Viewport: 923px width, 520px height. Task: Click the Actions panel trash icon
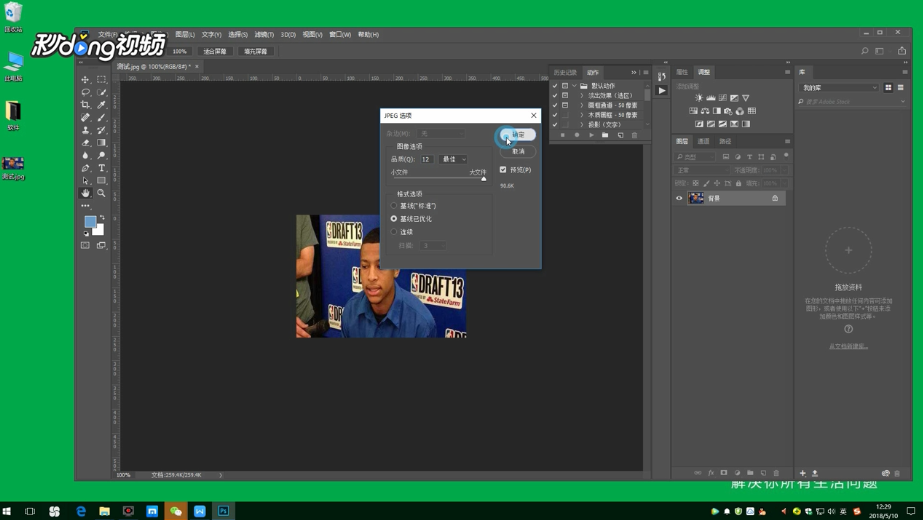pos(634,135)
